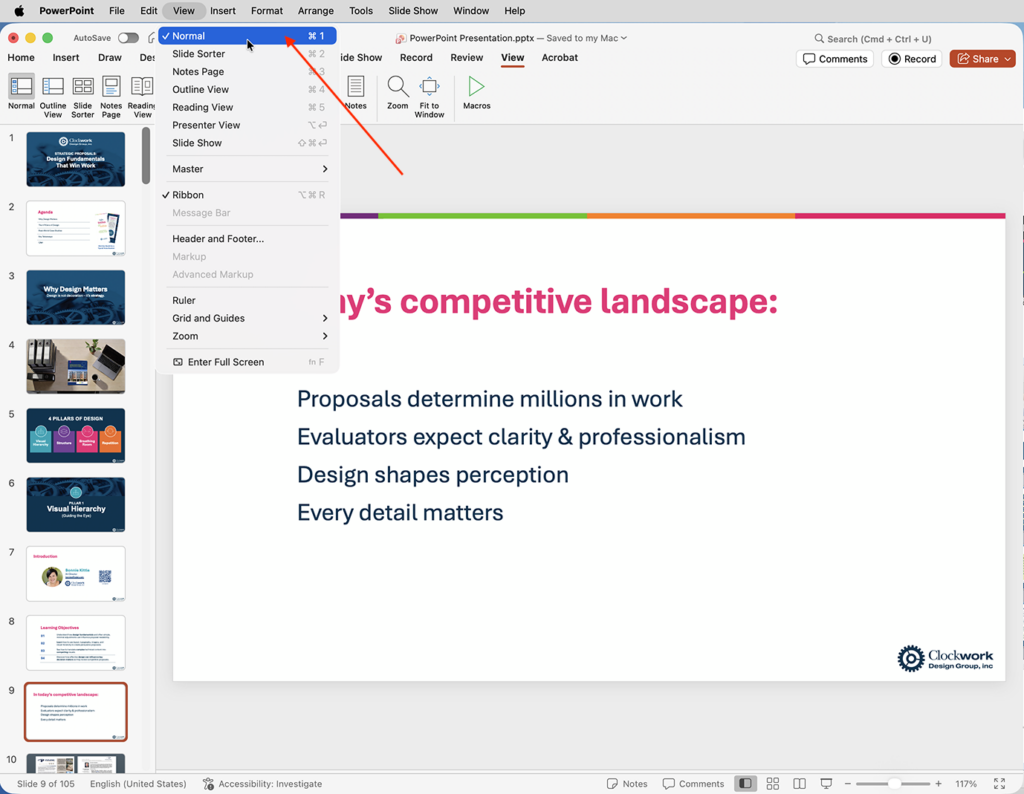This screenshot has height=794, width=1024.
Task: Adjust the zoom slider handle
Action: point(894,784)
